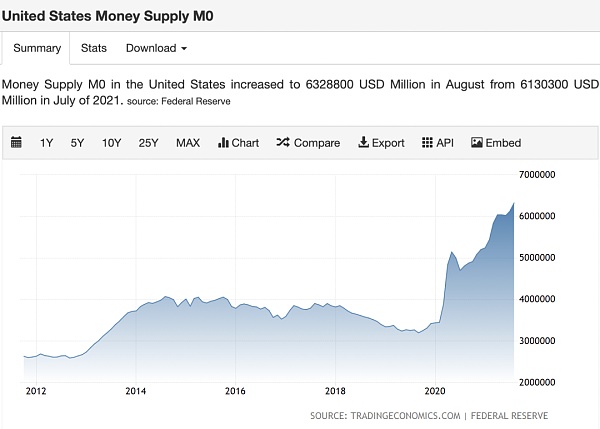Click the Embed label

click(503, 143)
